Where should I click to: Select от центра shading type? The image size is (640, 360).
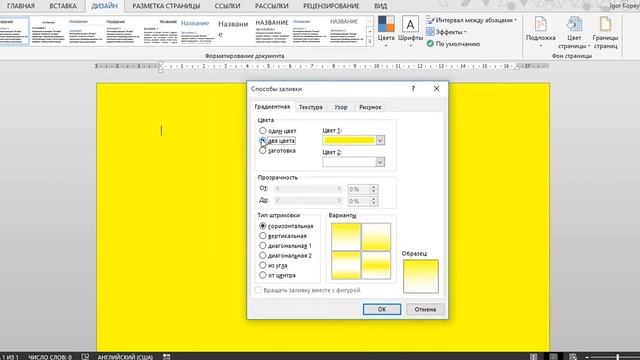click(x=262, y=275)
